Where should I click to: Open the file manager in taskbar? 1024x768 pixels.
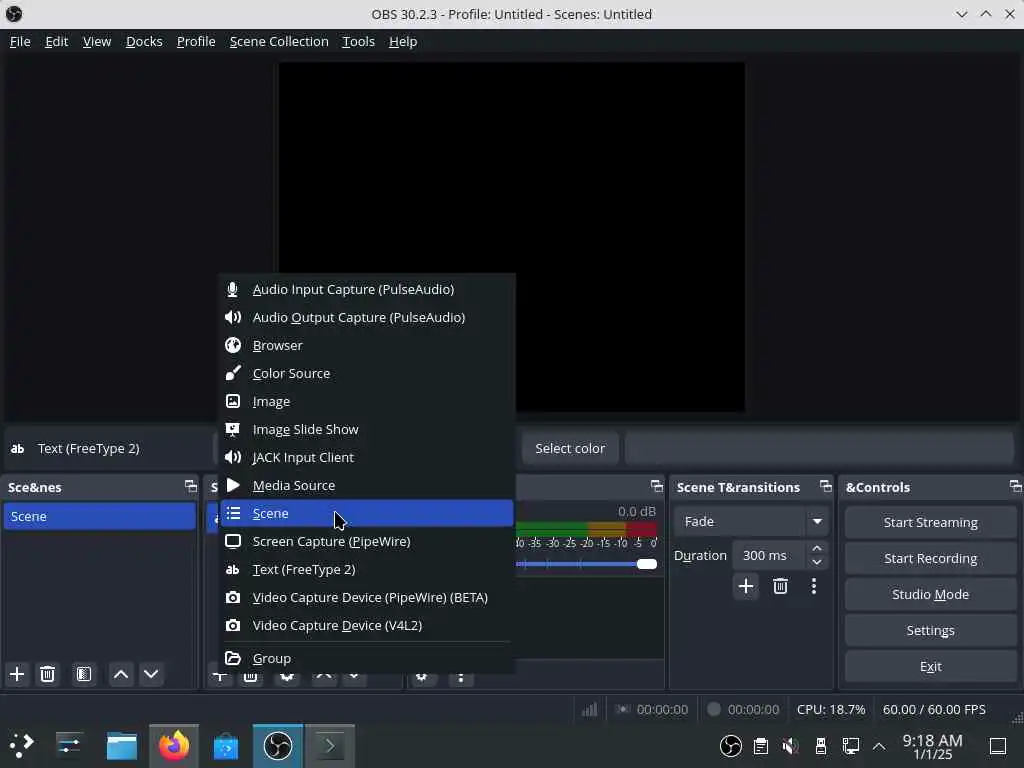tap(122, 745)
